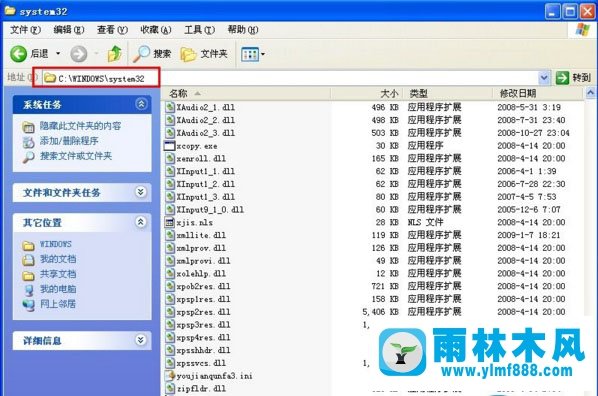Click the xpob2res.dll file icon
The height and width of the screenshot is (396, 598).
tap(169, 286)
